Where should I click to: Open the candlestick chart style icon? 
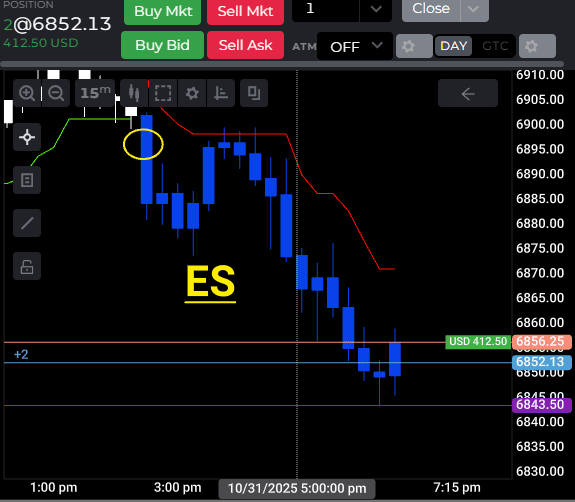pos(134,93)
